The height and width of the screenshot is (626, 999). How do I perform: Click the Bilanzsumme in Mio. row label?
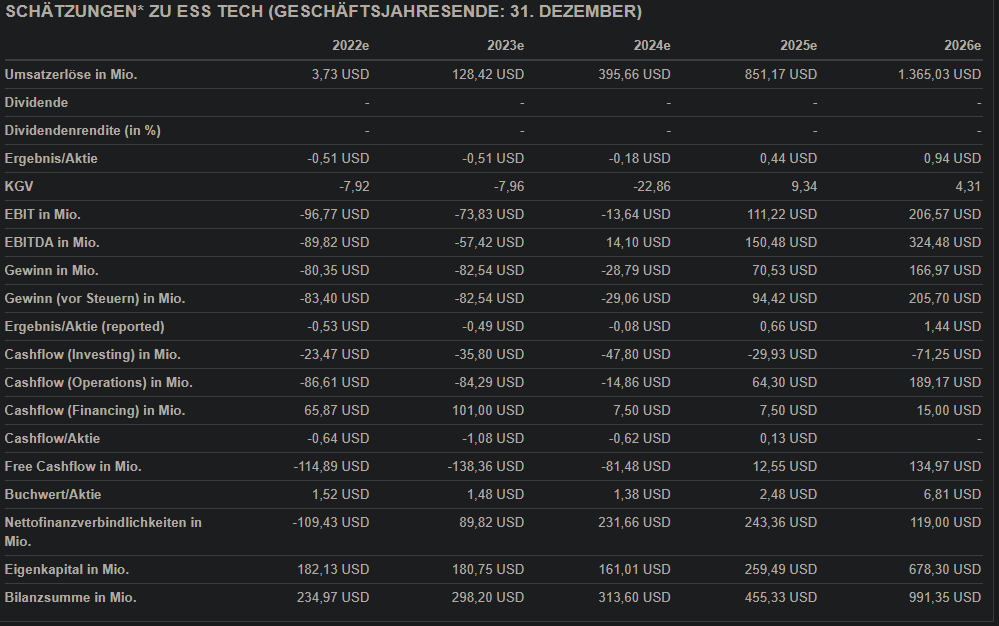coord(70,597)
